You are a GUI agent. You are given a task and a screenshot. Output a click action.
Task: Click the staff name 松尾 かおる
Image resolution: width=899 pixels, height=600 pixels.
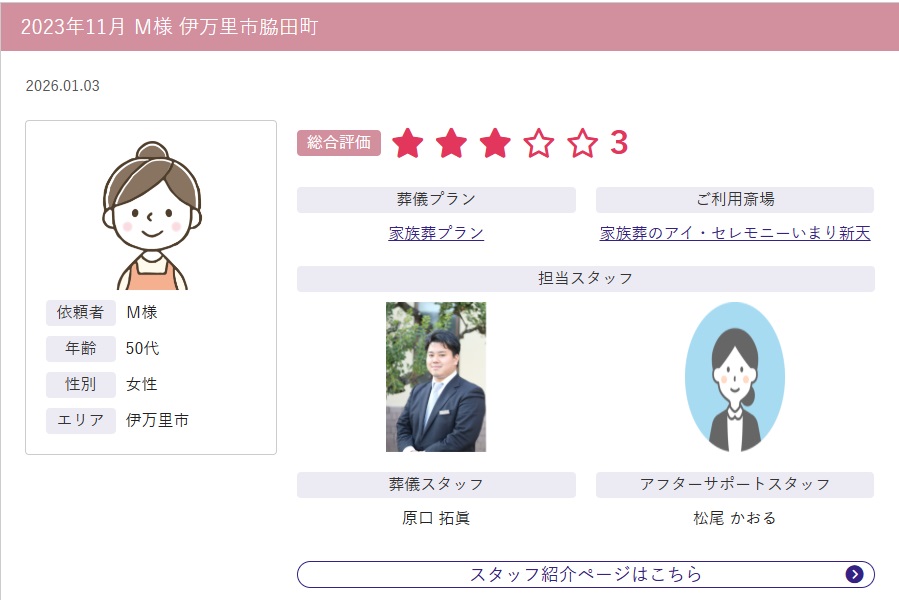(734, 518)
